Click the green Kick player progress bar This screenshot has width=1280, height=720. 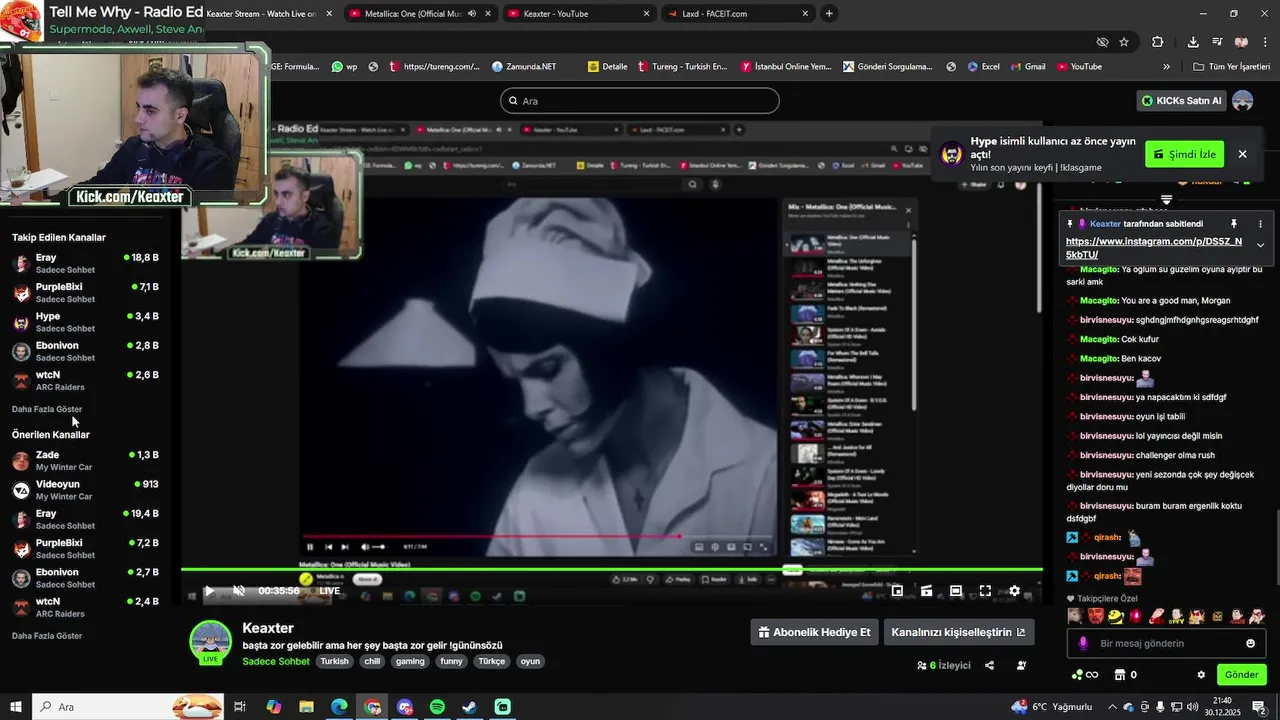pyautogui.click(x=612, y=570)
